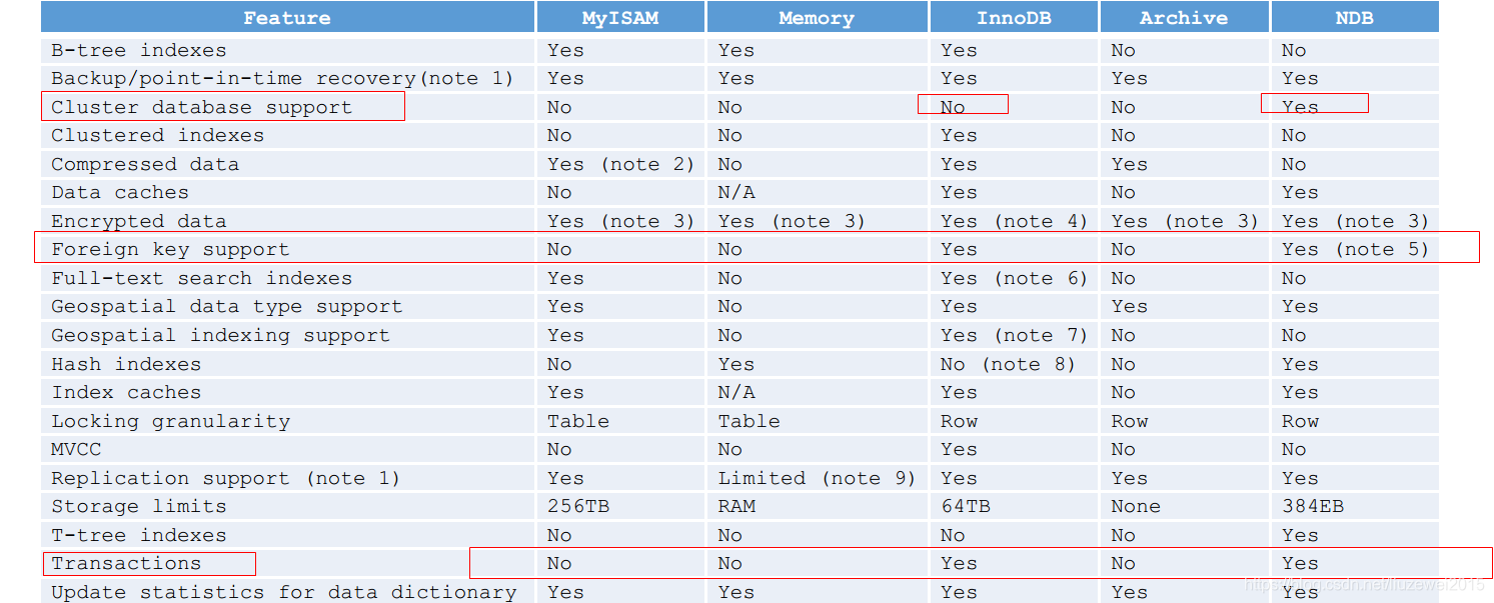The image size is (1494, 603).
Task: Select 'Geospatial data type support' label
Action: (227, 306)
